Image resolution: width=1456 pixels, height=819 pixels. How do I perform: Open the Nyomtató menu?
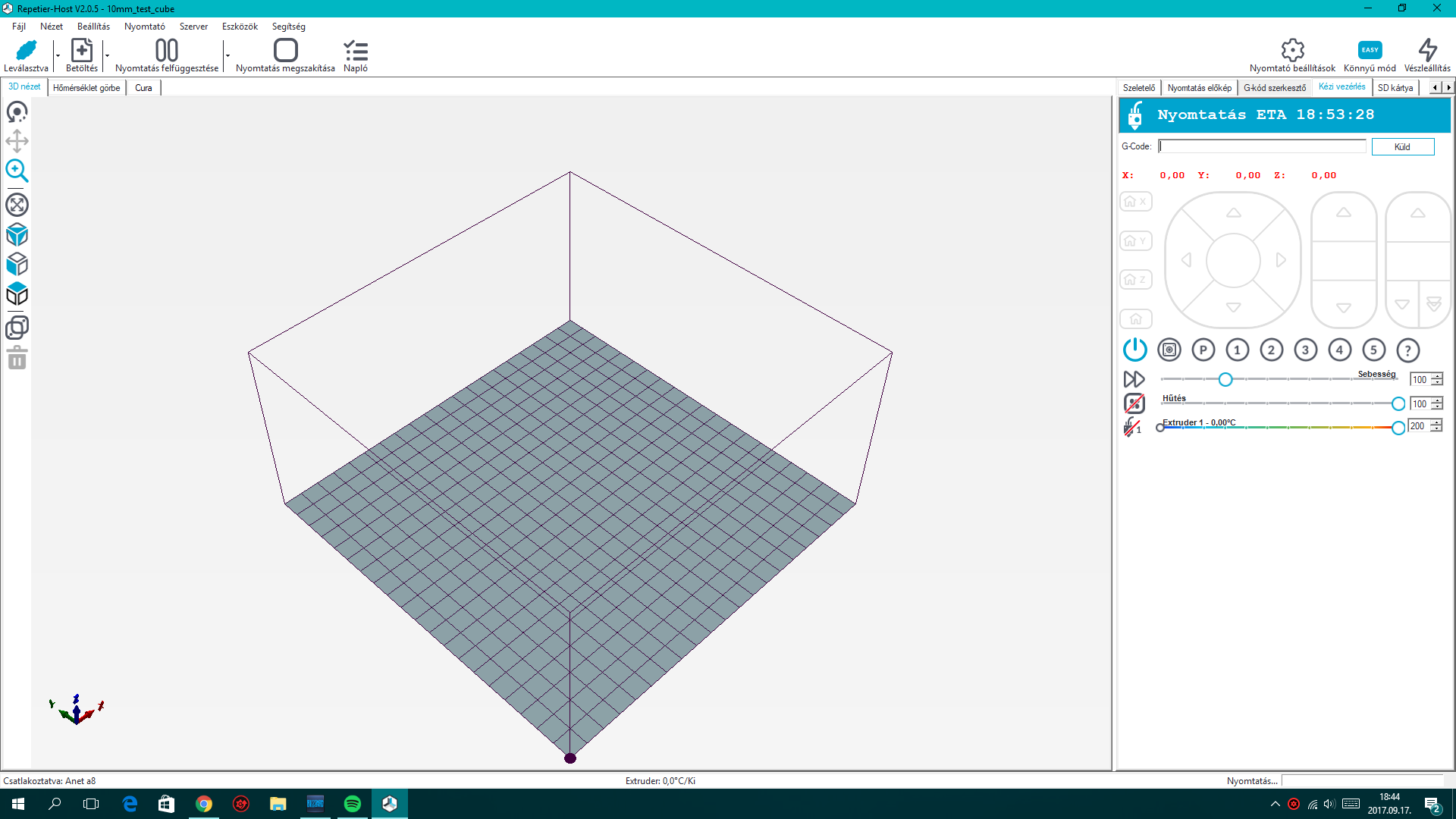coord(144,27)
